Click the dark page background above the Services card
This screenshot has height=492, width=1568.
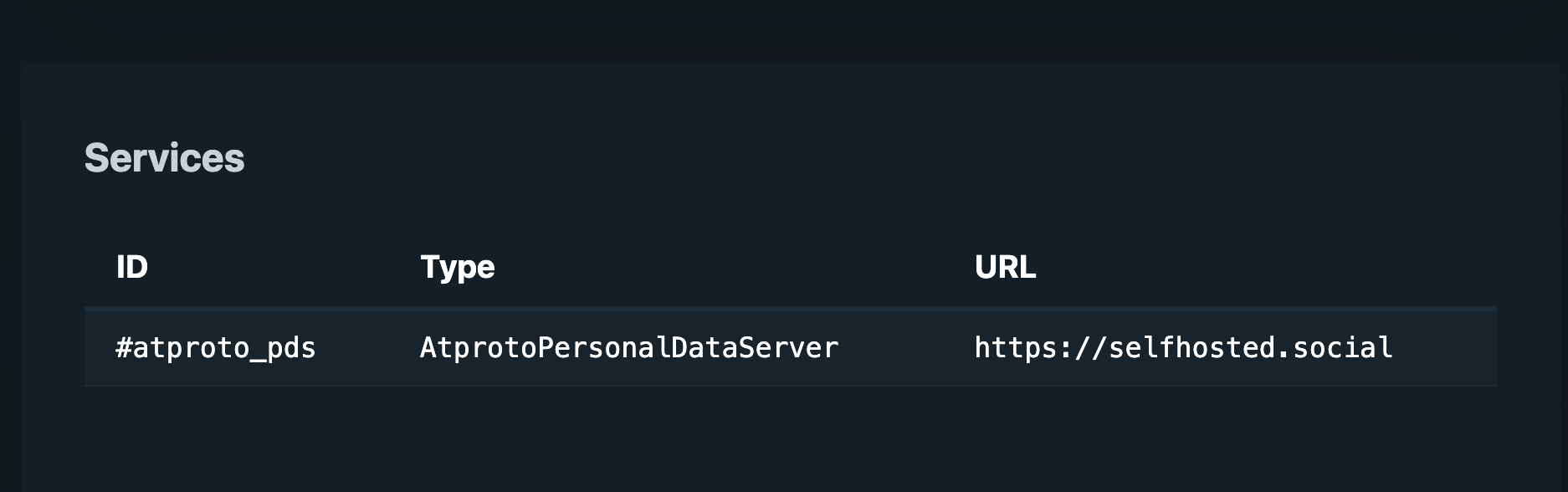point(783,30)
